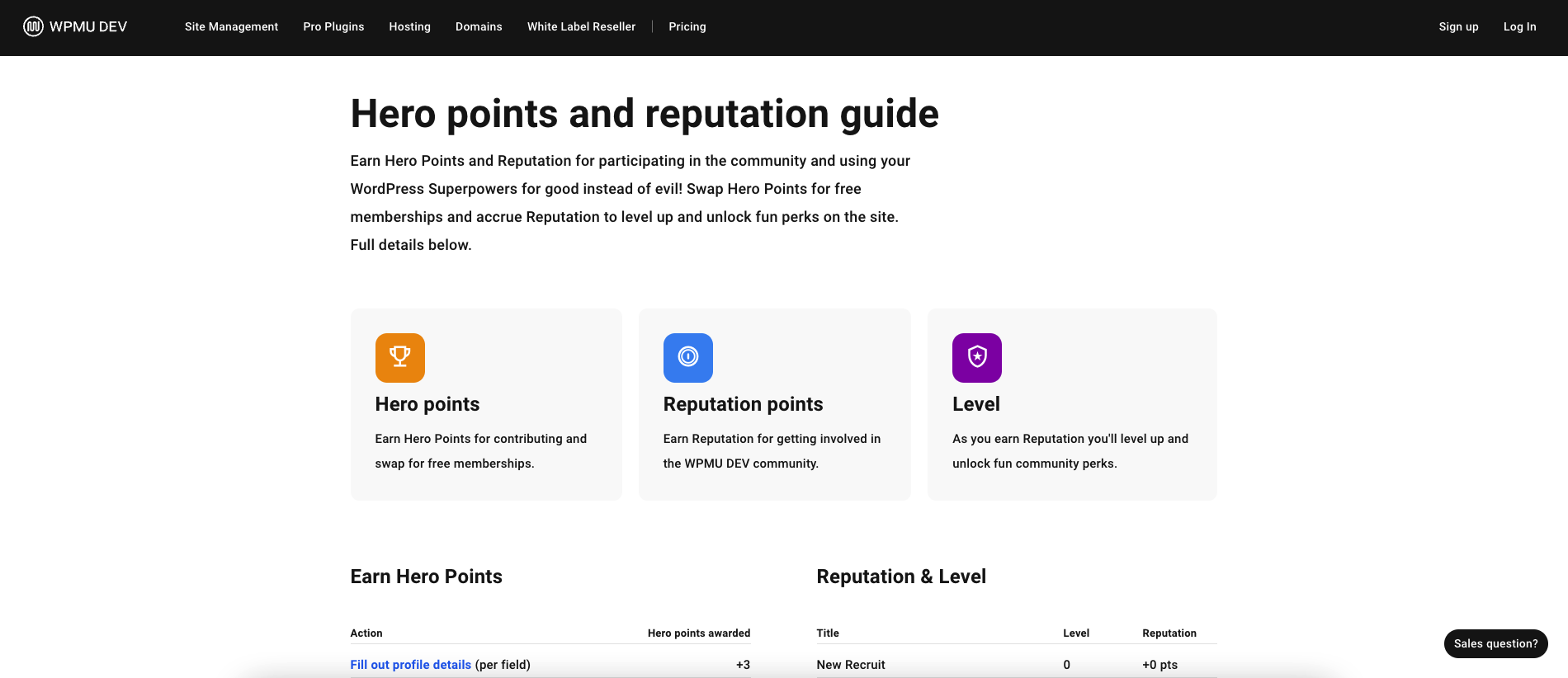The width and height of the screenshot is (1568, 678).
Task: Click the +0 pts reputation value
Action: pyautogui.click(x=1160, y=665)
